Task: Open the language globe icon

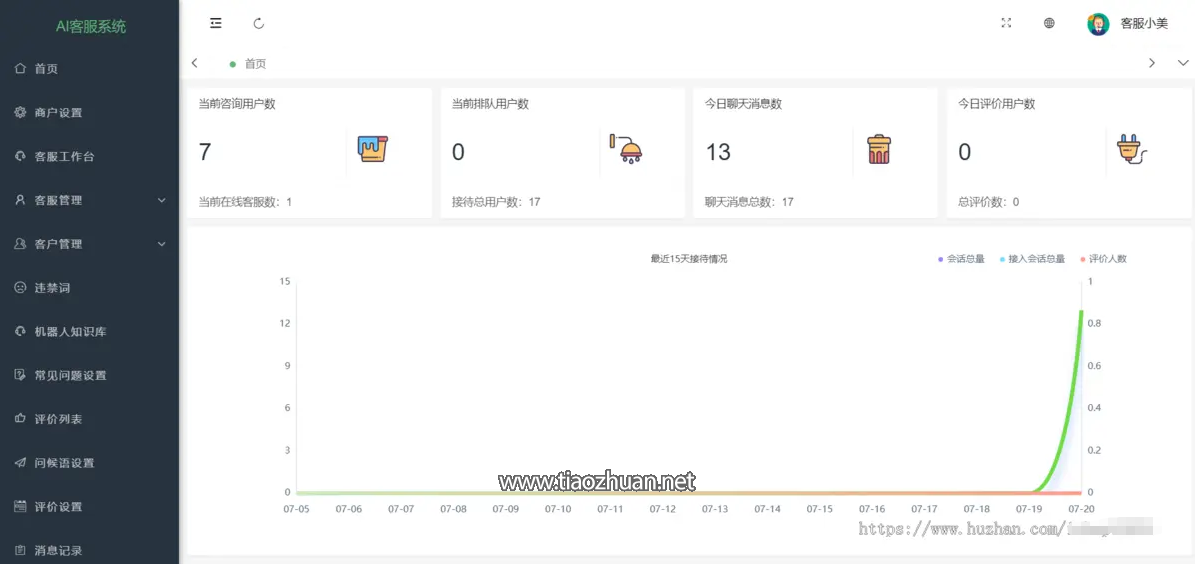Action: pyautogui.click(x=1049, y=23)
